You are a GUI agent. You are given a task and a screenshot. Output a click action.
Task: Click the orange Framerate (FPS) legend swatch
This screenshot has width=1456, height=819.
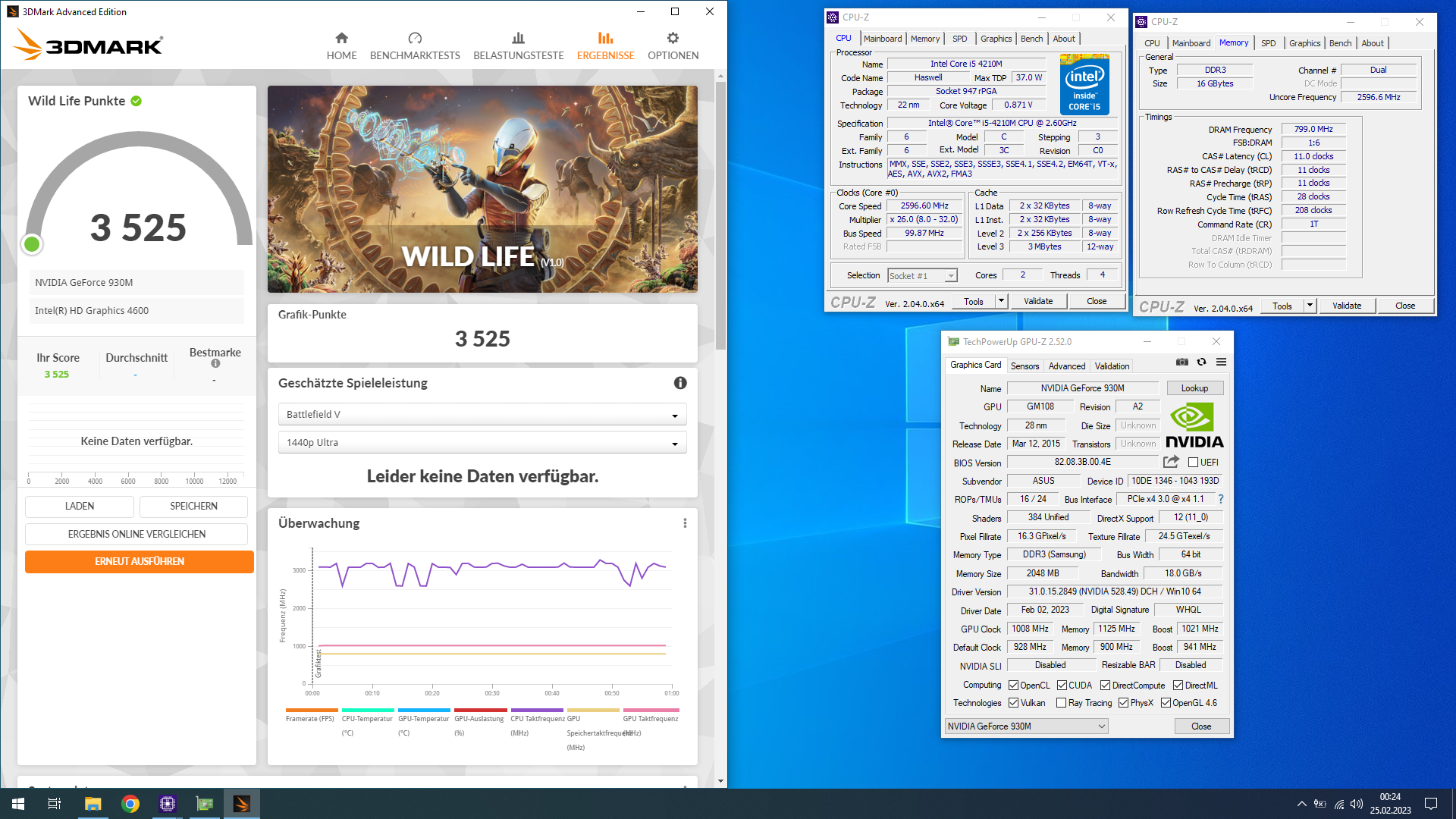(x=312, y=711)
